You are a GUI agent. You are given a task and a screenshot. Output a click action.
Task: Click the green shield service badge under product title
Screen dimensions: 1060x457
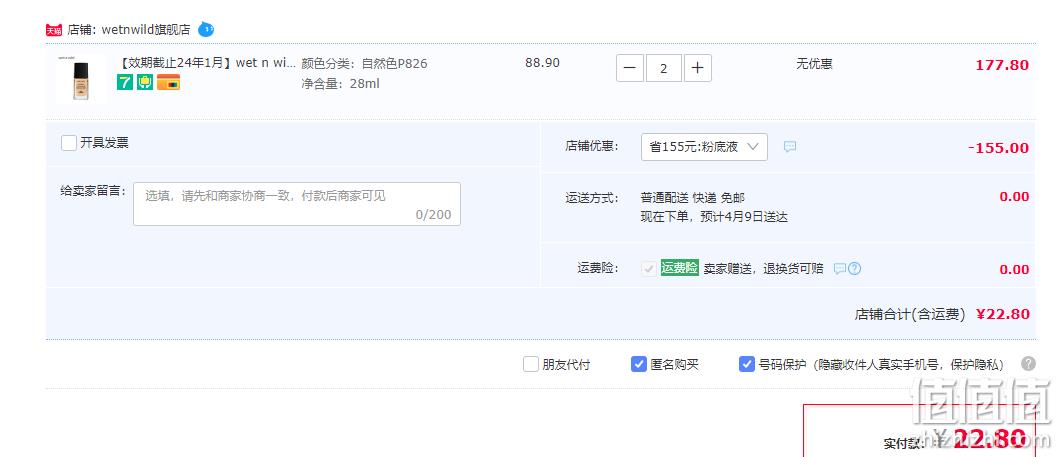tap(145, 82)
